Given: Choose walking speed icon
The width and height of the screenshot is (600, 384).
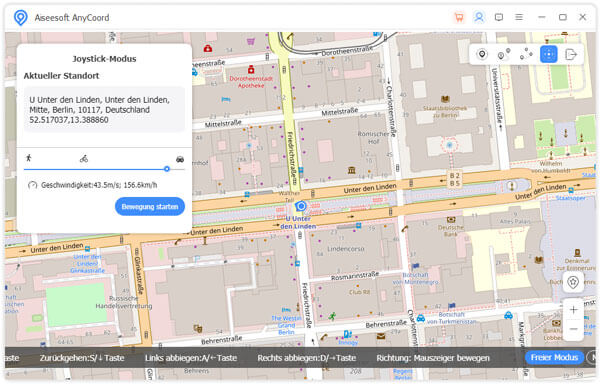Looking at the screenshot, I should (x=29, y=158).
